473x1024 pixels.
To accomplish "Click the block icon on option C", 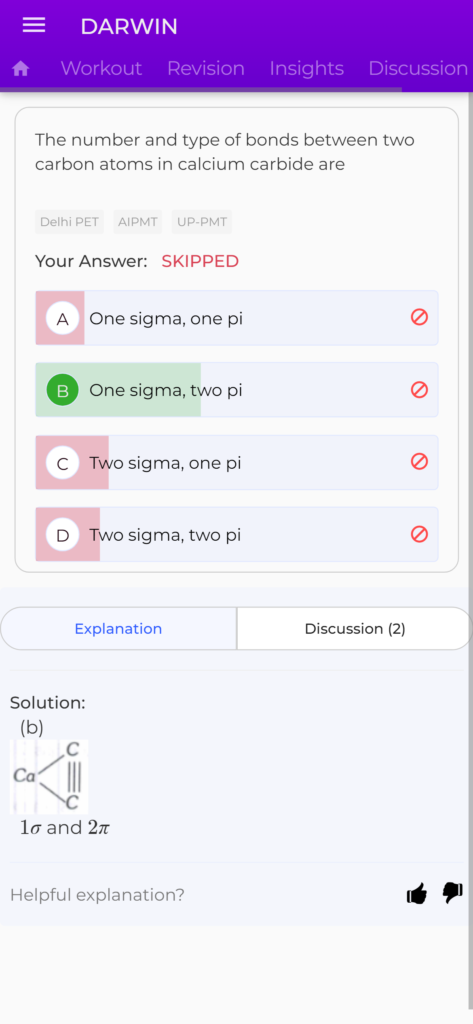I will click(x=419, y=462).
